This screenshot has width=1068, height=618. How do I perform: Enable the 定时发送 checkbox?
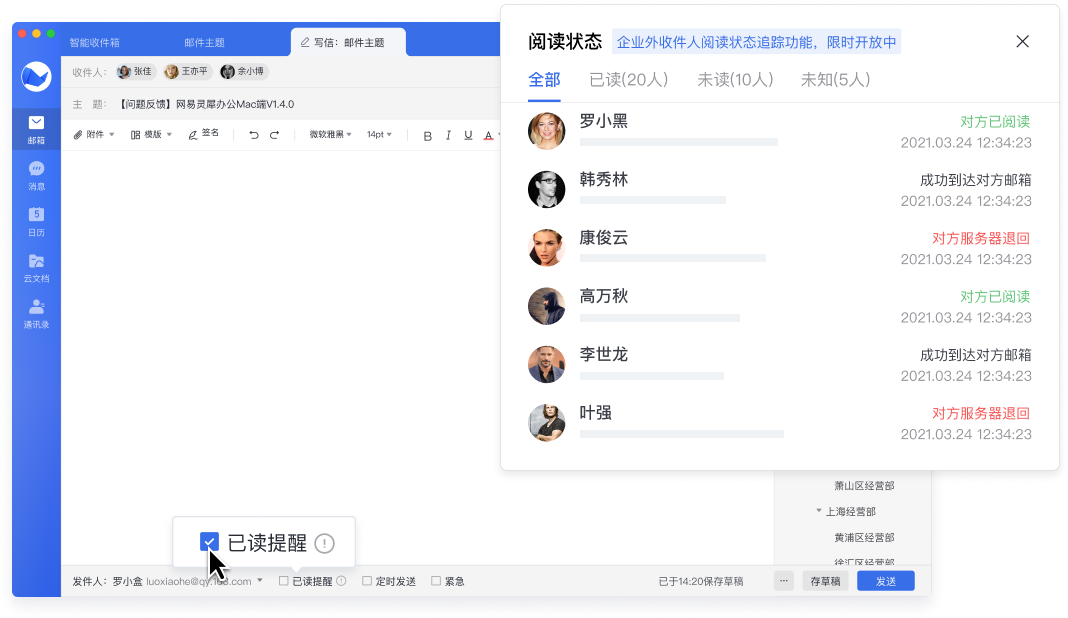click(367, 581)
